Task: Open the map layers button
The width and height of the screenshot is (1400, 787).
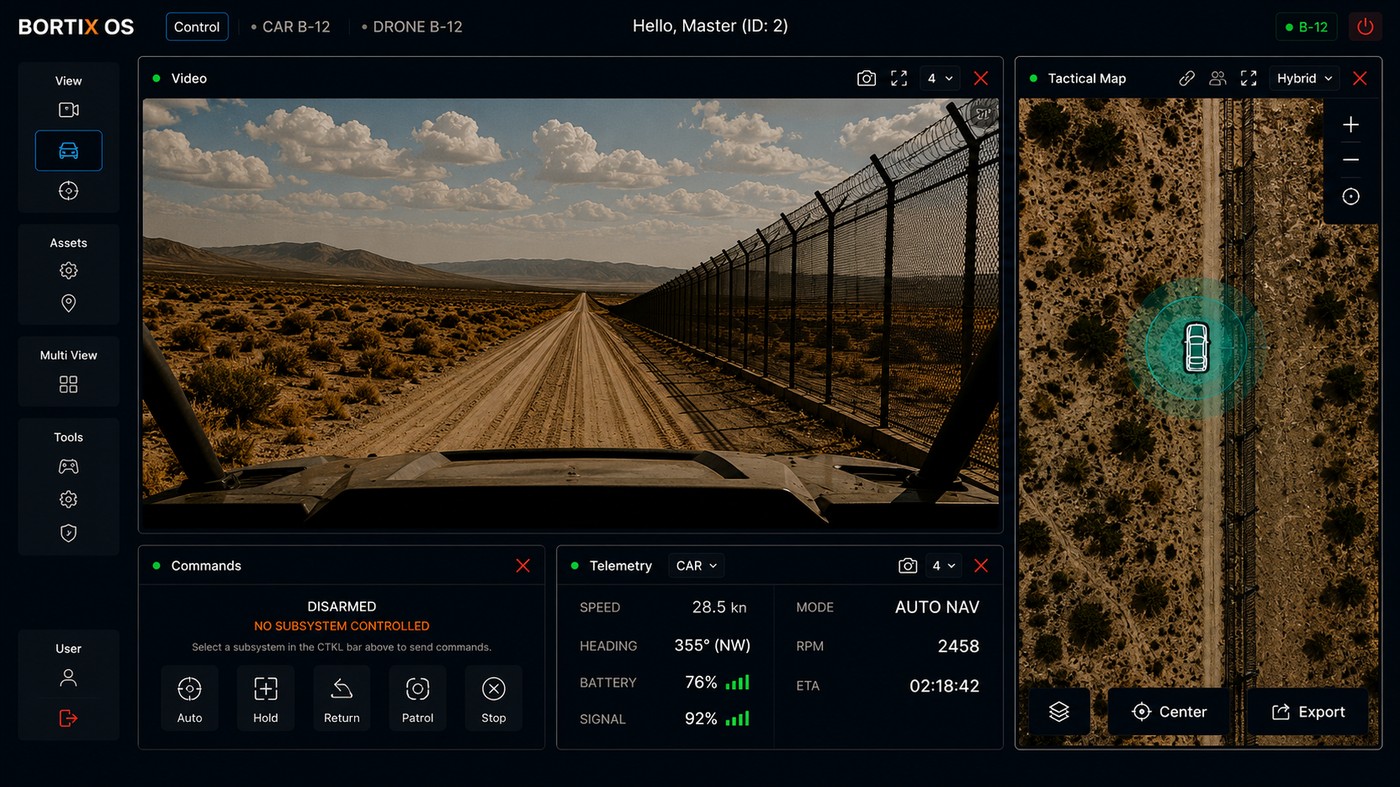Action: (x=1059, y=712)
